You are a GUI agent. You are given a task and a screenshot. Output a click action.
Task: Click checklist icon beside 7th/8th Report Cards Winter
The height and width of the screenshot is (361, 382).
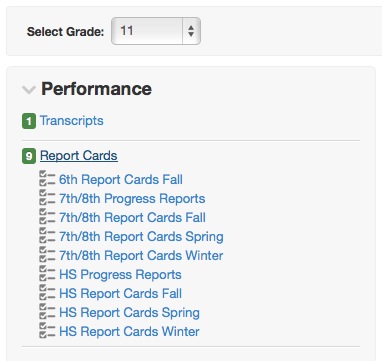[47, 254]
